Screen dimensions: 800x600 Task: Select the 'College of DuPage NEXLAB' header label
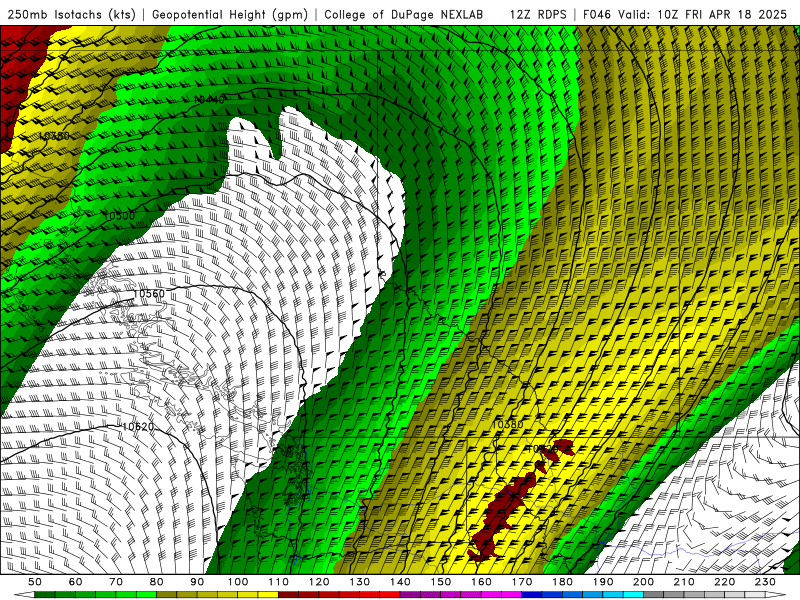[404, 14]
